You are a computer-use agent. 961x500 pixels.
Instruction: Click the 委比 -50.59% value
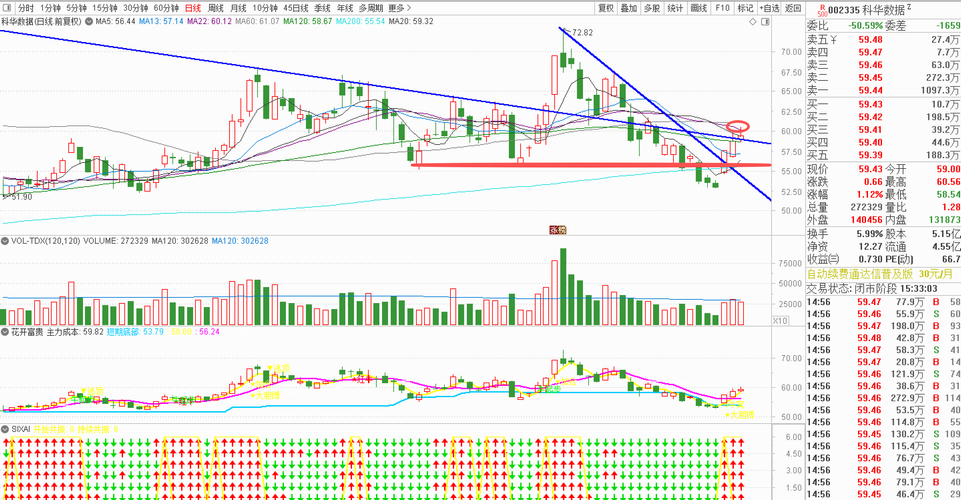pyautogui.click(x=865, y=26)
